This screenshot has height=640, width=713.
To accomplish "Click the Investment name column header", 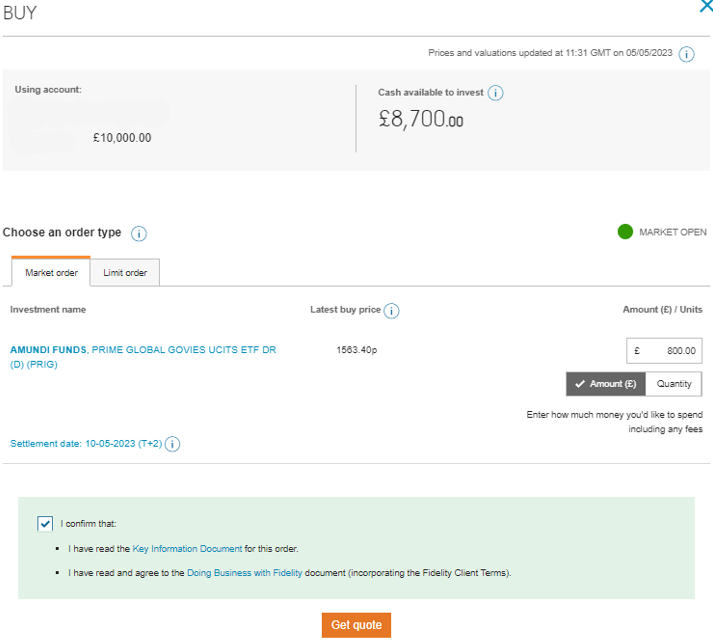I will pos(48,310).
